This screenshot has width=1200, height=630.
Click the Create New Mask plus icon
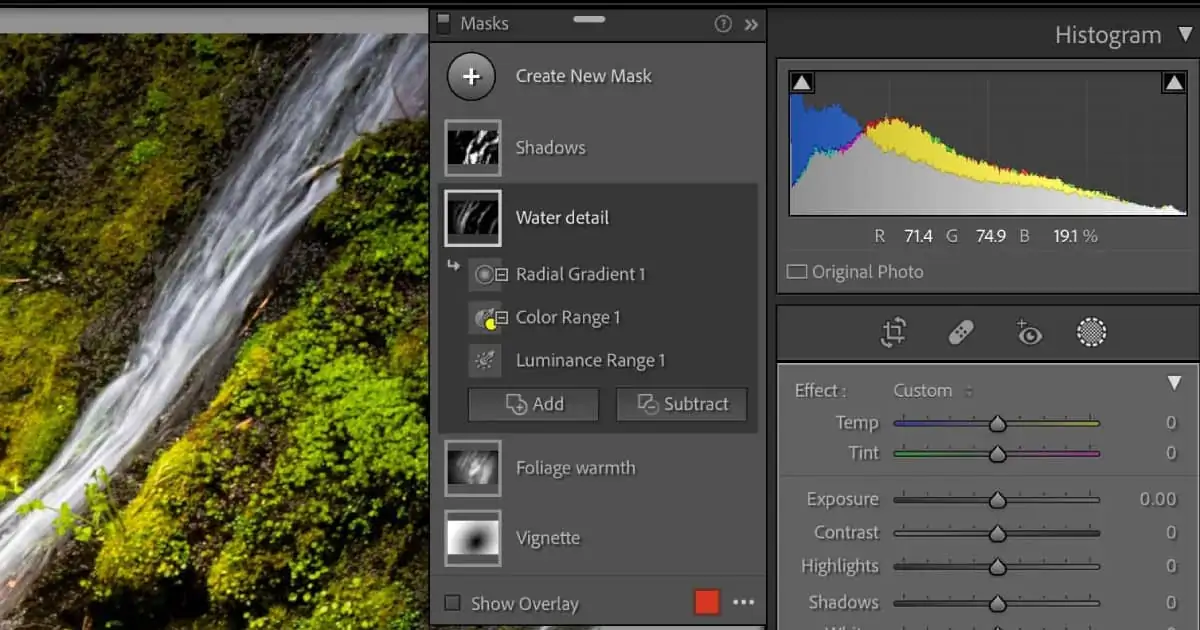tap(470, 76)
